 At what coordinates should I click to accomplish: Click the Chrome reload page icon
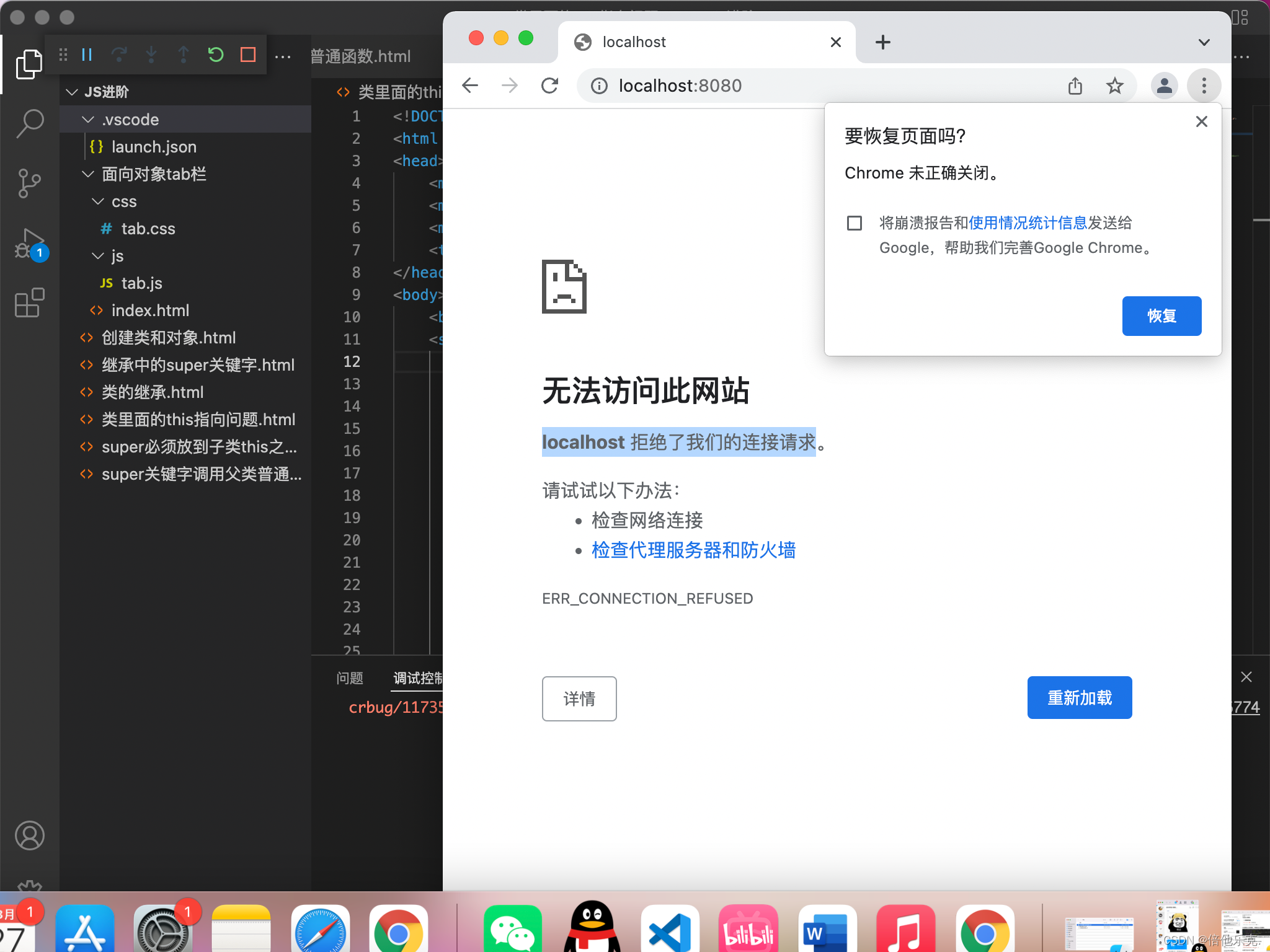549,86
